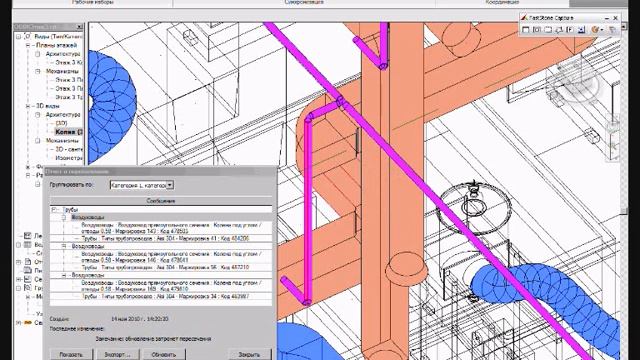The height and width of the screenshot is (360, 640).
Task: Click the sheet icon below the 'Пи' row
Action: 28,279
